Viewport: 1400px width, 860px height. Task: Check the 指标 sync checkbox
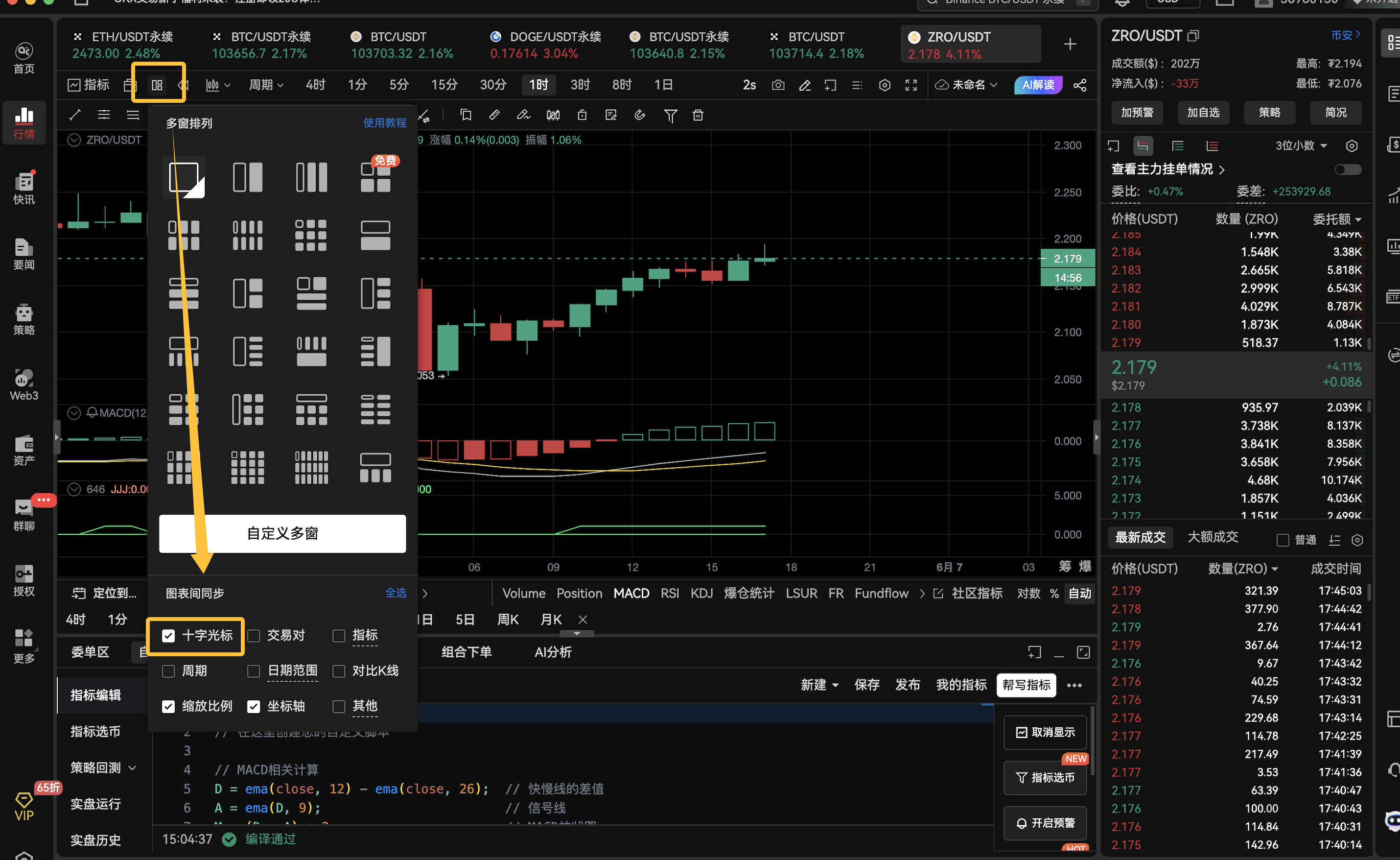339,635
